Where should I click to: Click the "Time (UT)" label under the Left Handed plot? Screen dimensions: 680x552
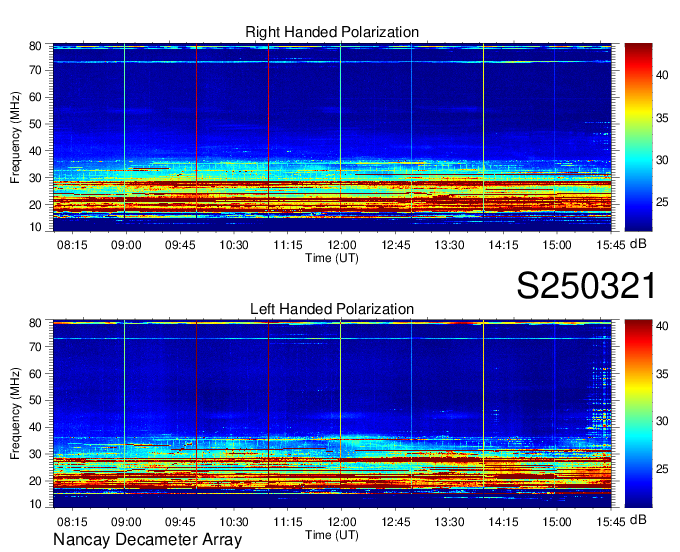point(332,535)
